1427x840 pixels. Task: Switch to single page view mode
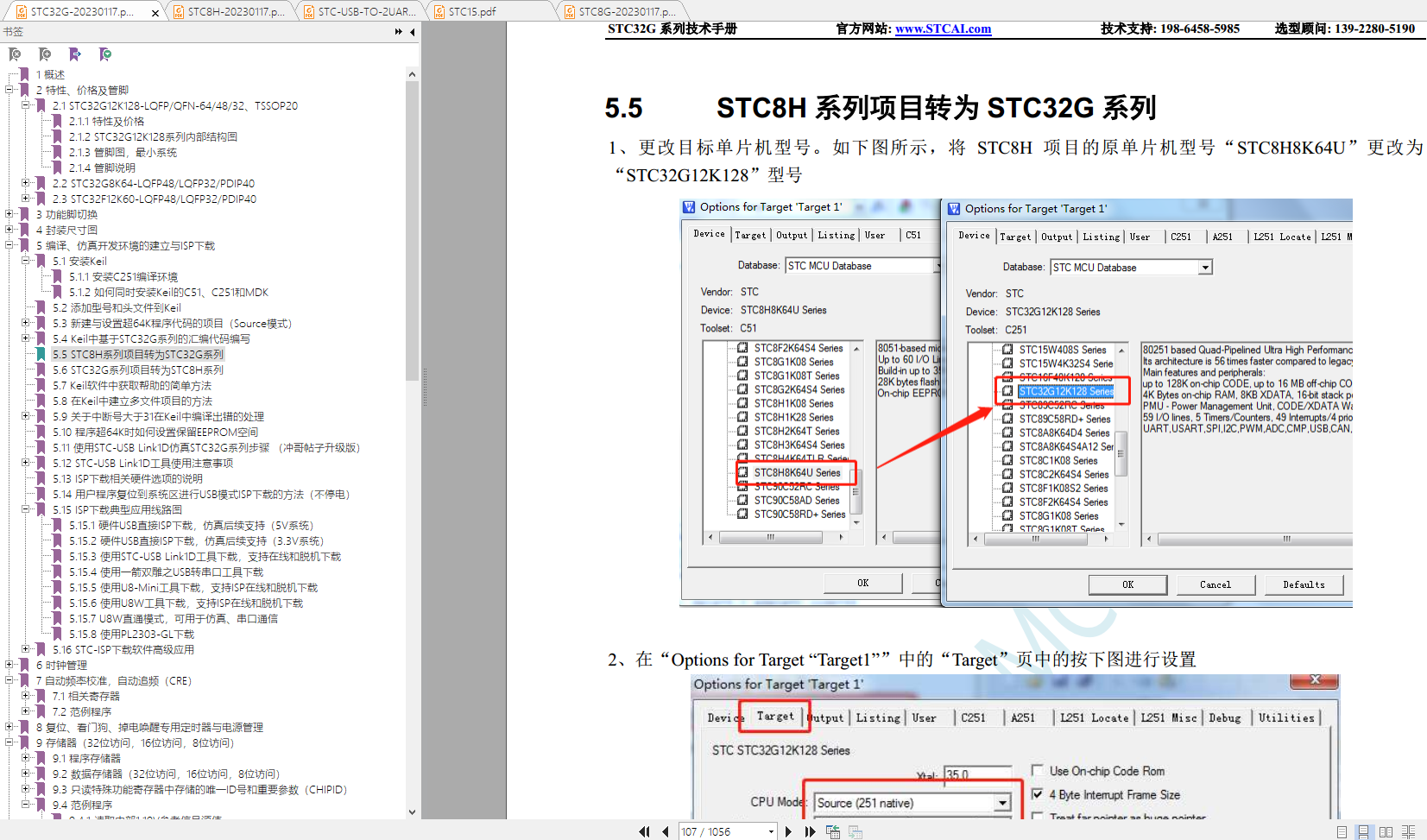(x=1342, y=831)
